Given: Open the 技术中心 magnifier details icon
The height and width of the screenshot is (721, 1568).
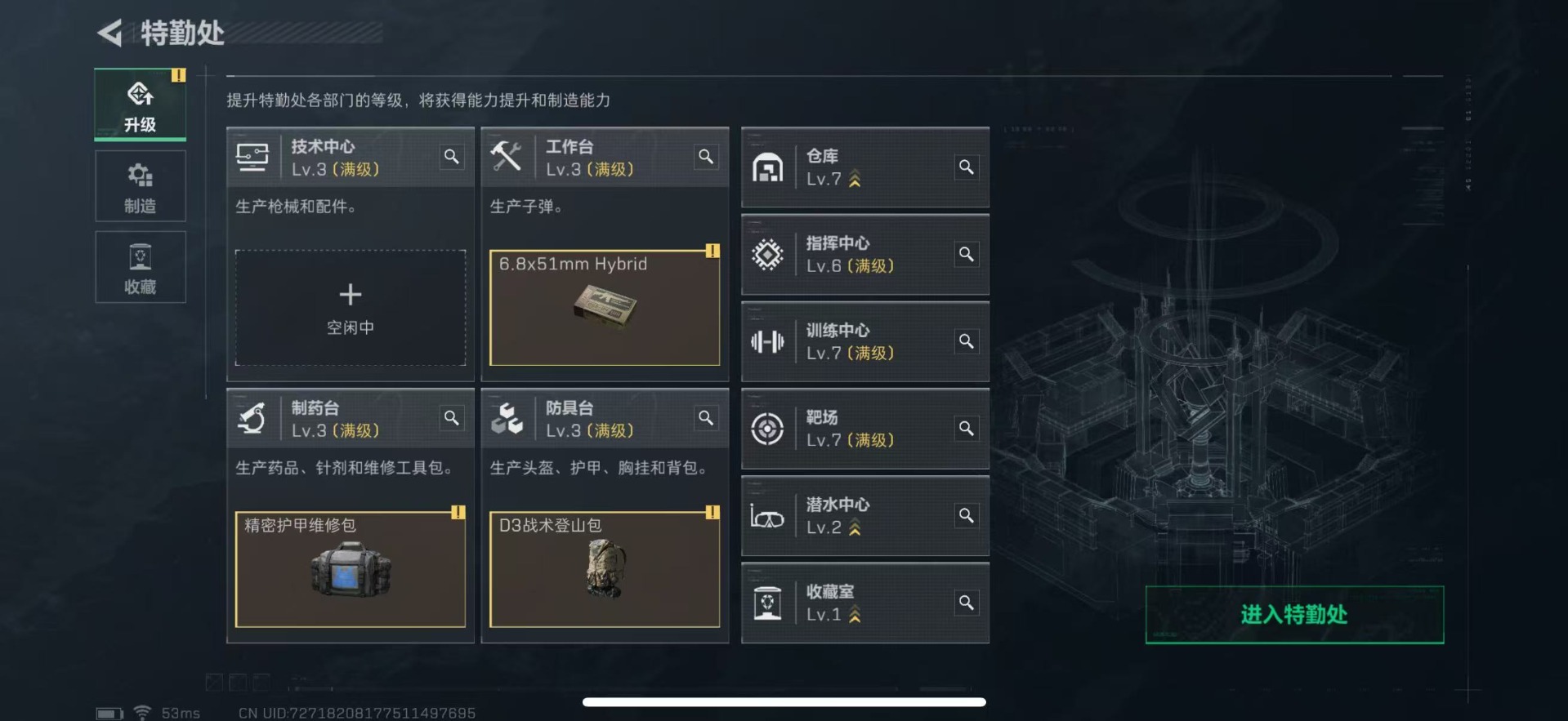Looking at the screenshot, I should (x=451, y=157).
